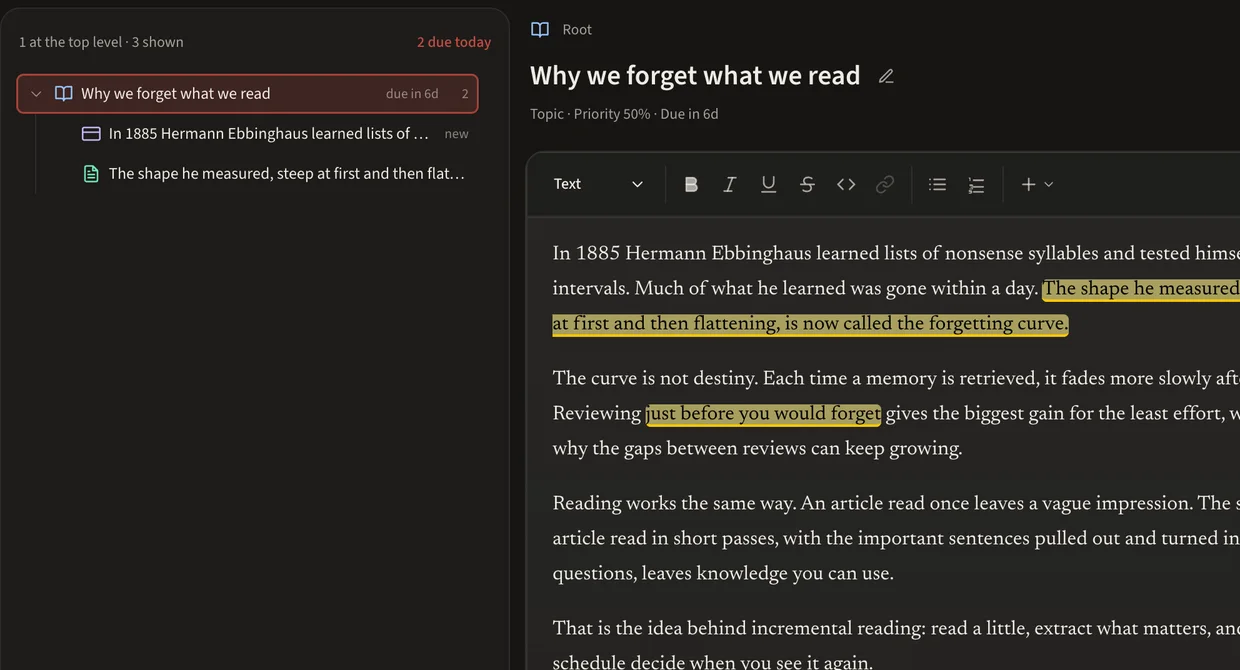
Task: Click the child count '2' in topic row
Action: [x=465, y=94]
